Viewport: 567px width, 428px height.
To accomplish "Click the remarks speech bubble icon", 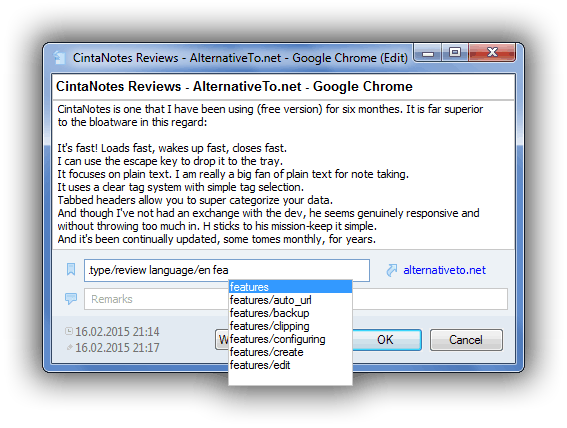I will tap(71, 299).
